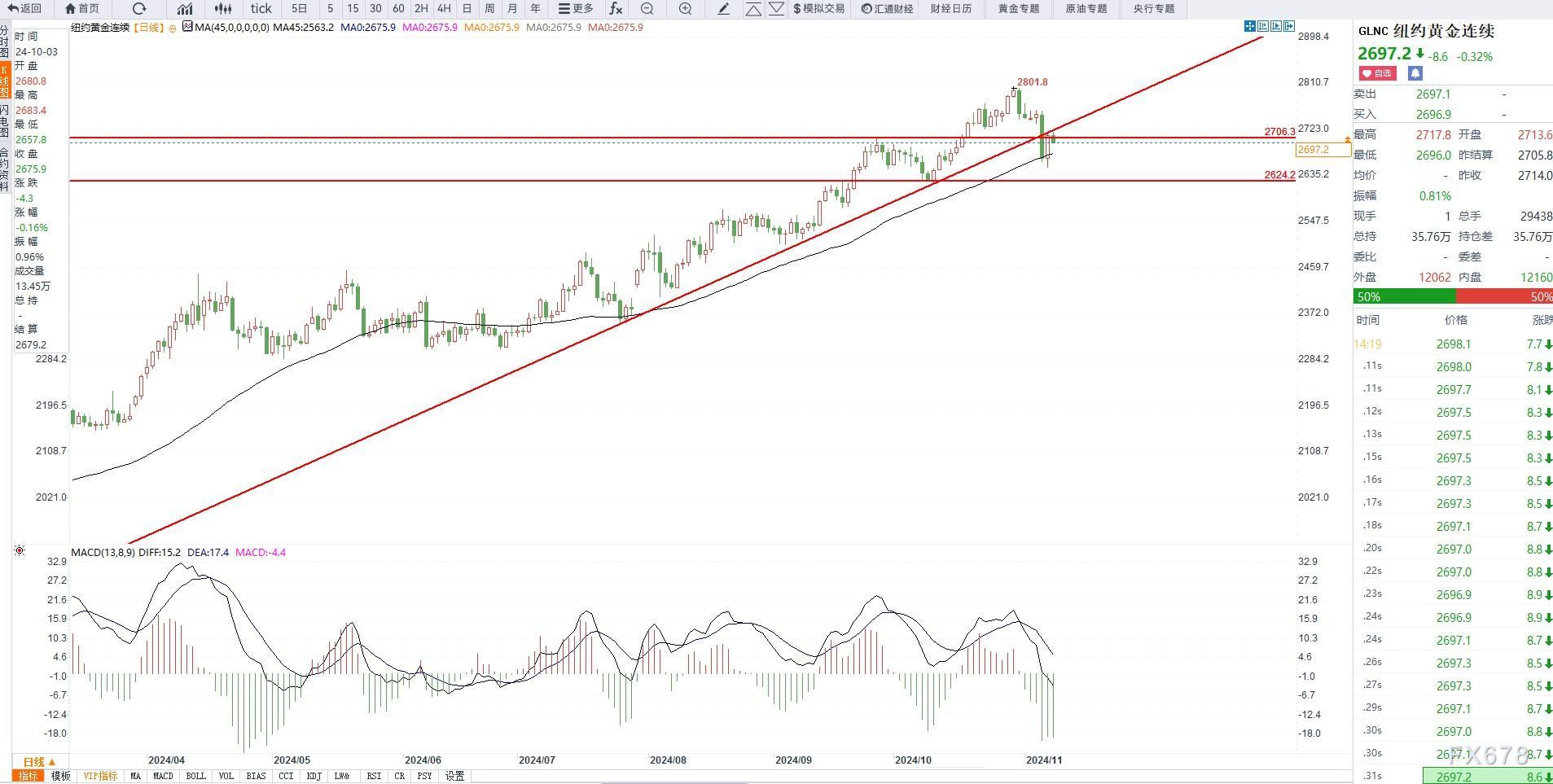The image size is (1553, 784).
Task: Switch to the BOLL indicator tab
Action: (195, 776)
